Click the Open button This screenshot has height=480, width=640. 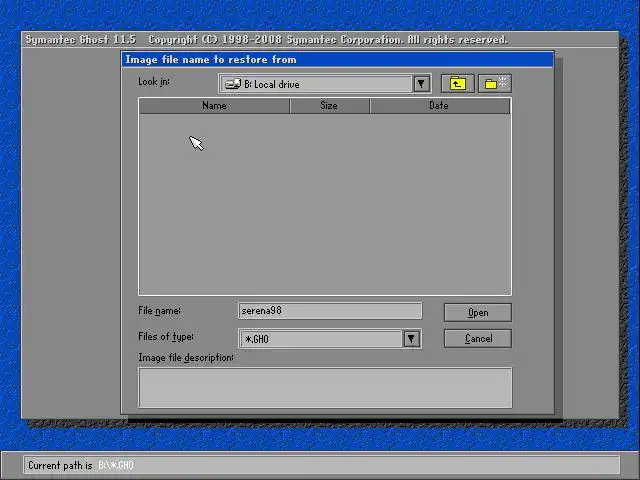[478, 313]
